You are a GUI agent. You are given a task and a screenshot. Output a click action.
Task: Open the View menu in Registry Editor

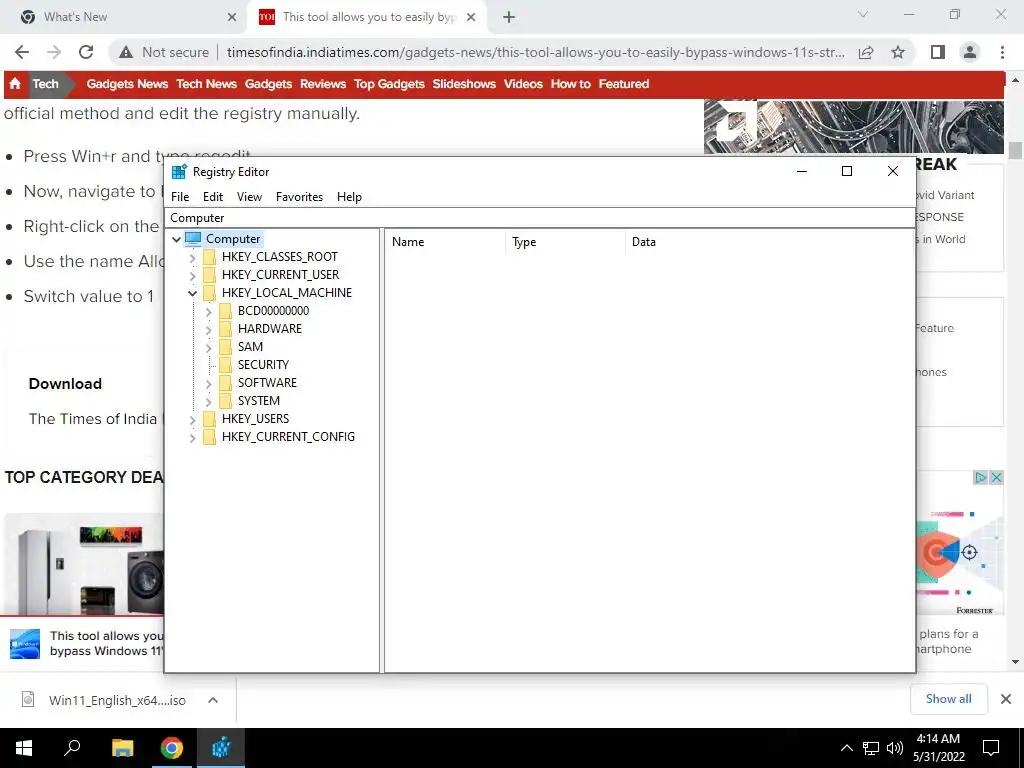[249, 197]
